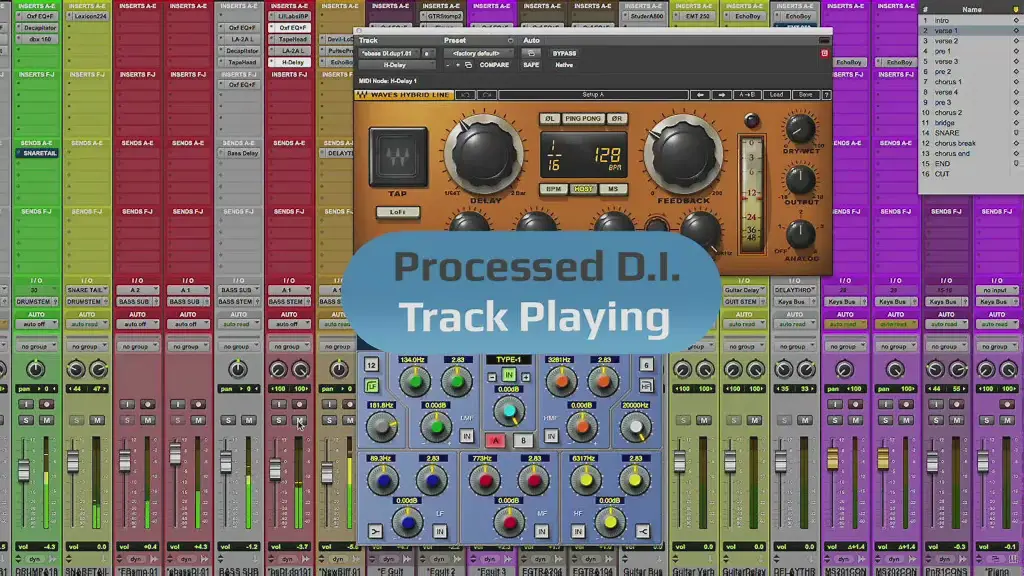Go to next preset with right arrow
The height and width of the screenshot is (576, 1024).
pyautogui.click(x=722, y=95)
